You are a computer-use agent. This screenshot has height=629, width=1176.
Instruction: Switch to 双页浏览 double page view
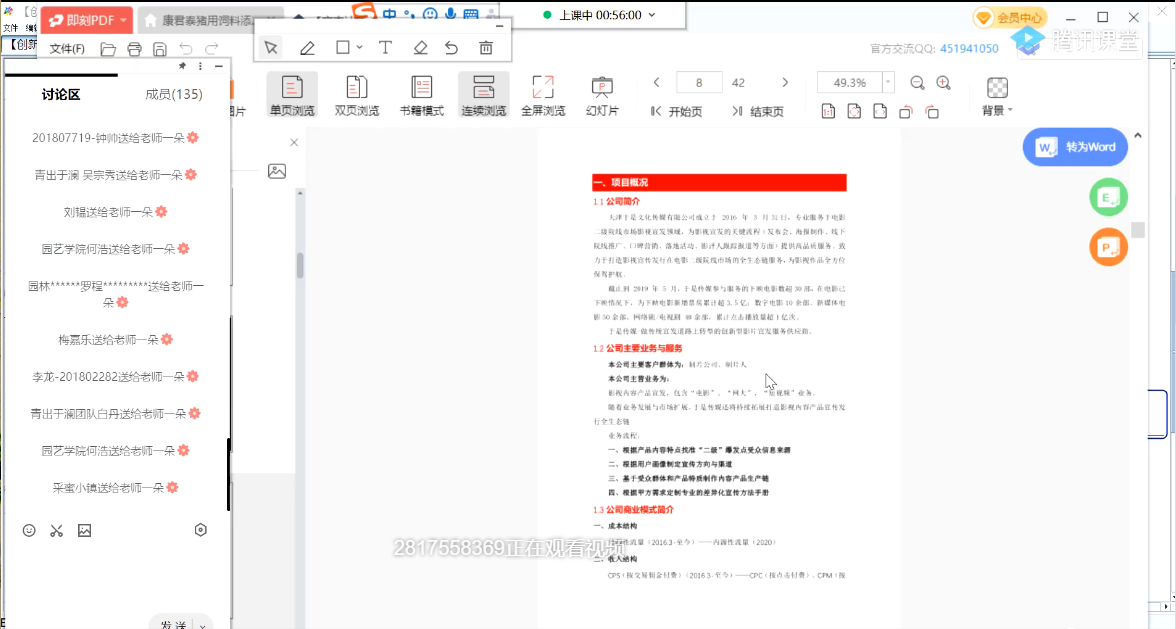point(357,95)
